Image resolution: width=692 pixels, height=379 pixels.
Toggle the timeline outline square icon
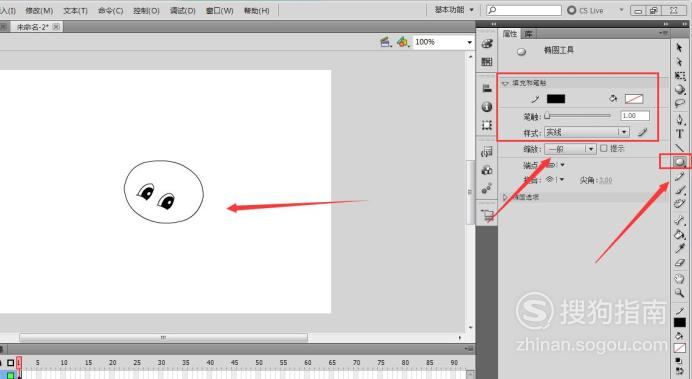[x=11, y=363]
